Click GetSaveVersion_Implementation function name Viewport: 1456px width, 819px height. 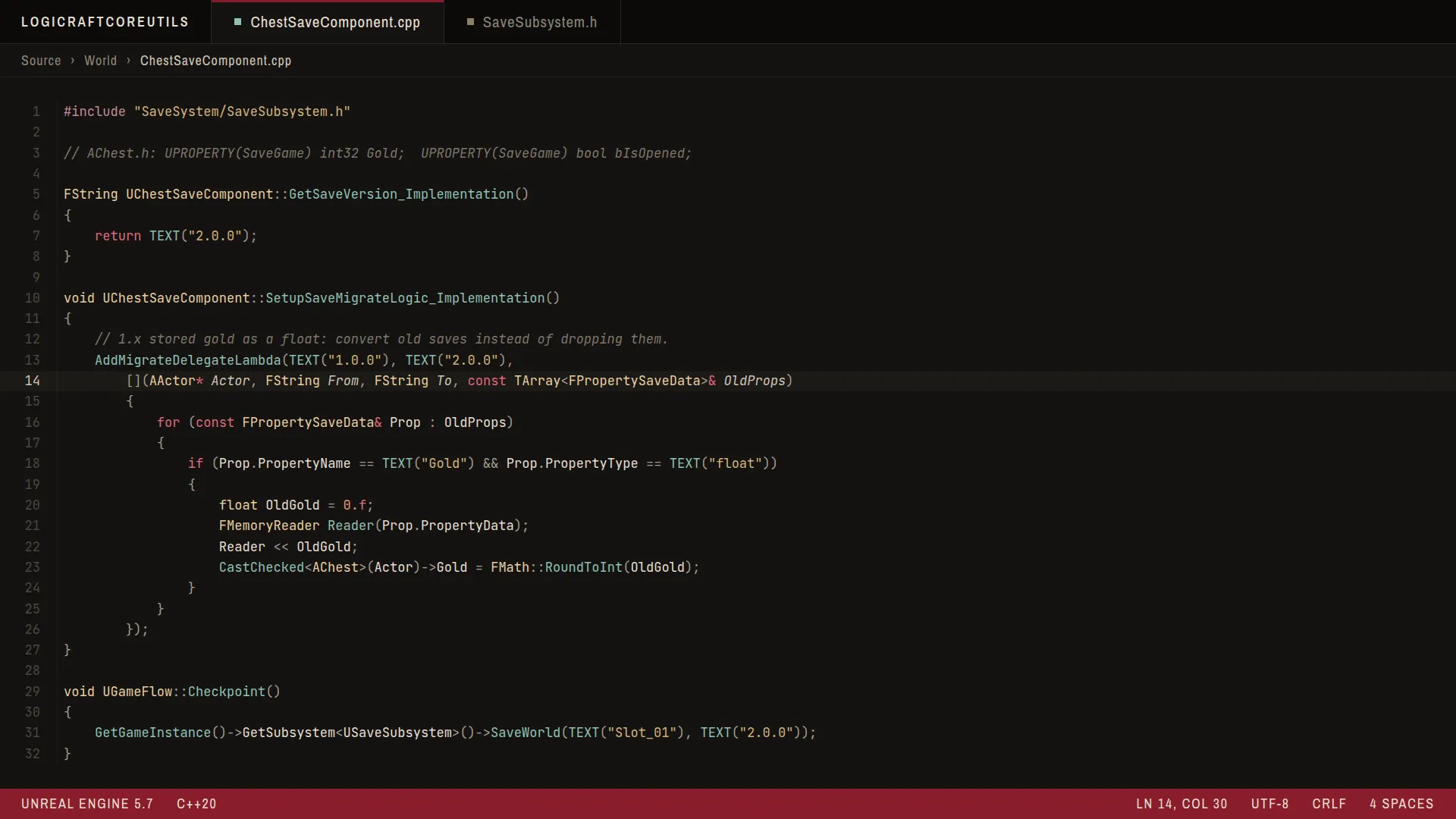[401, 194]
